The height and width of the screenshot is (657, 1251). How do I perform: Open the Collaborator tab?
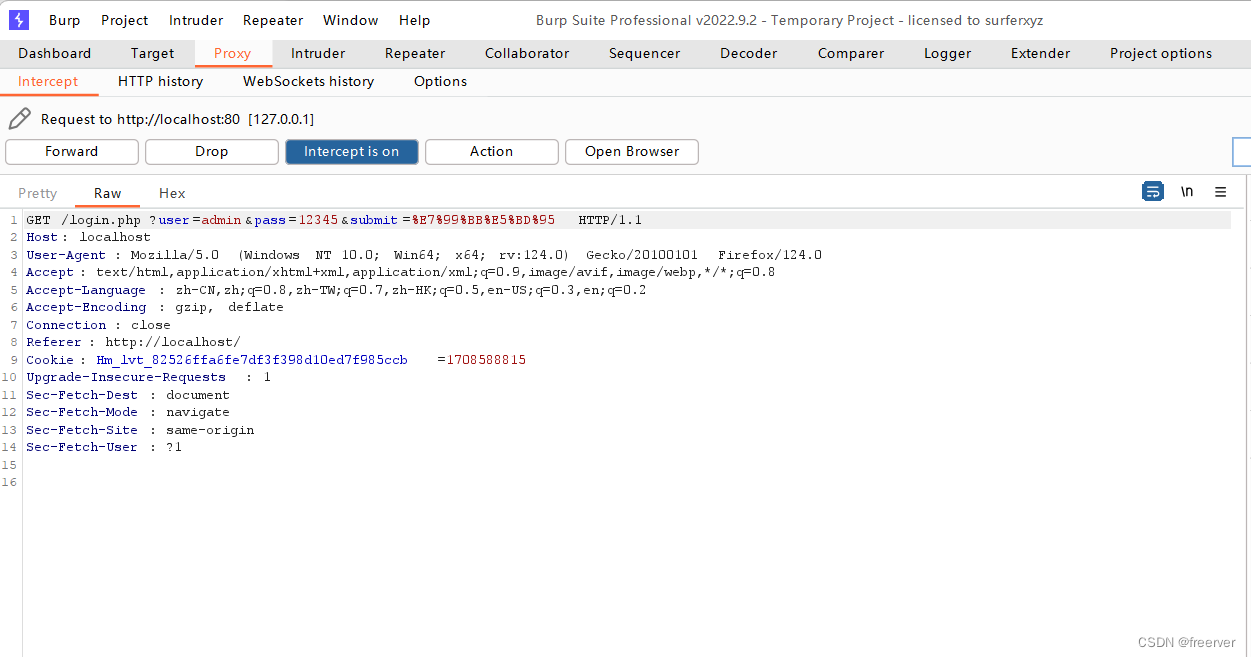(527, 54)
